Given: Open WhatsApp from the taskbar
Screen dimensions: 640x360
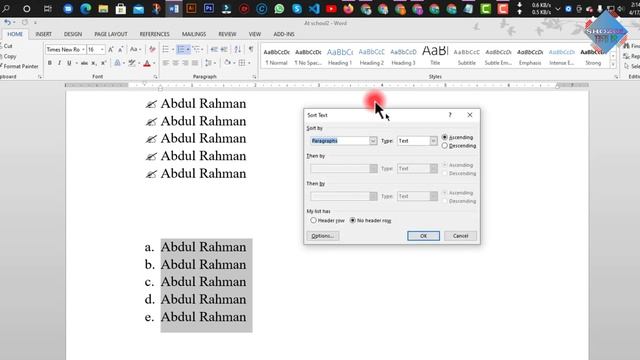Looking at the screenshot, I should (279, 9).
